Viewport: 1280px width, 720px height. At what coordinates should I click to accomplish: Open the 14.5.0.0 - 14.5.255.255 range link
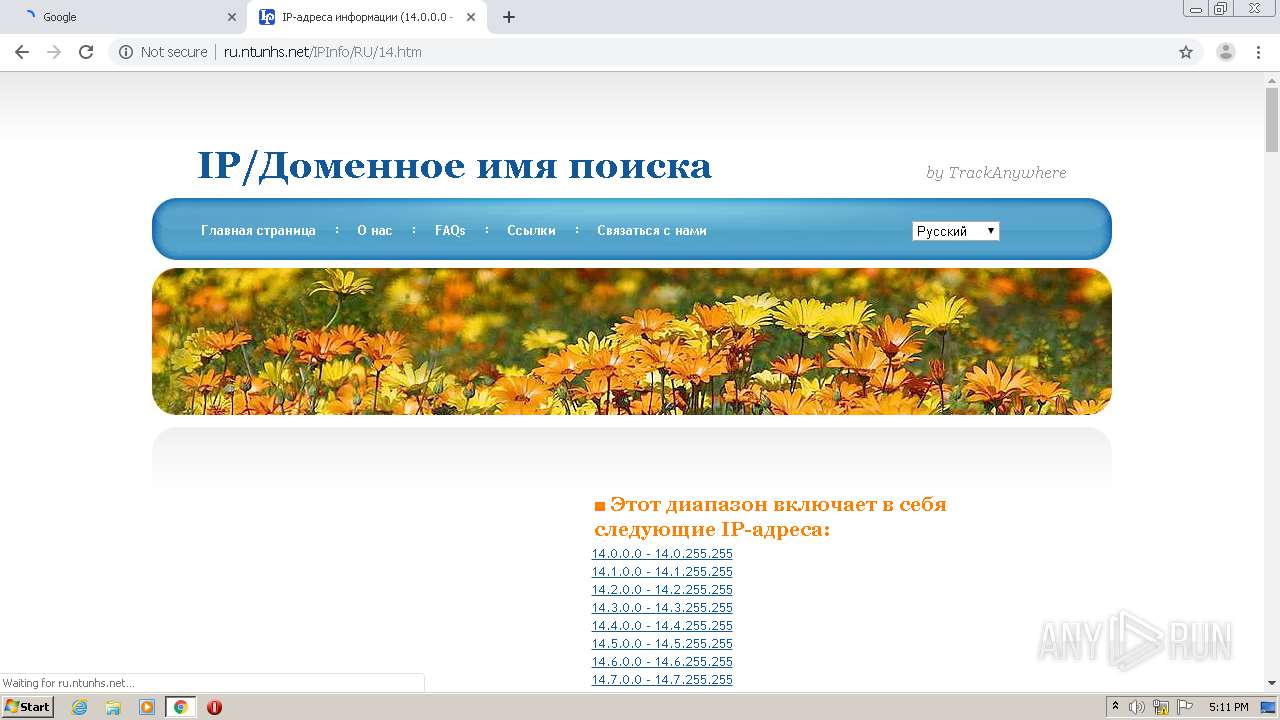662,644
